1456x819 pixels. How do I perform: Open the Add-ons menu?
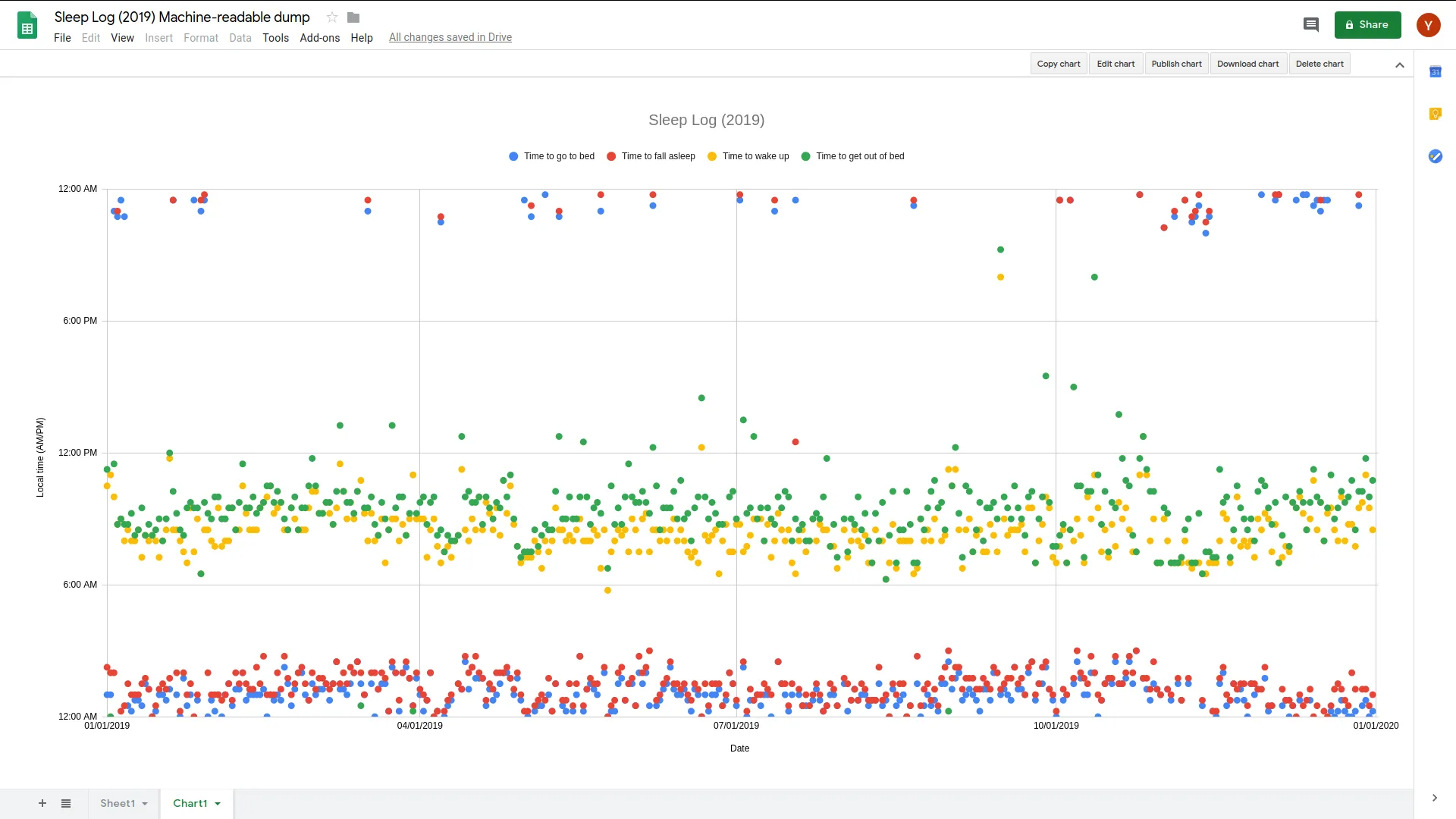coord(319,38)
